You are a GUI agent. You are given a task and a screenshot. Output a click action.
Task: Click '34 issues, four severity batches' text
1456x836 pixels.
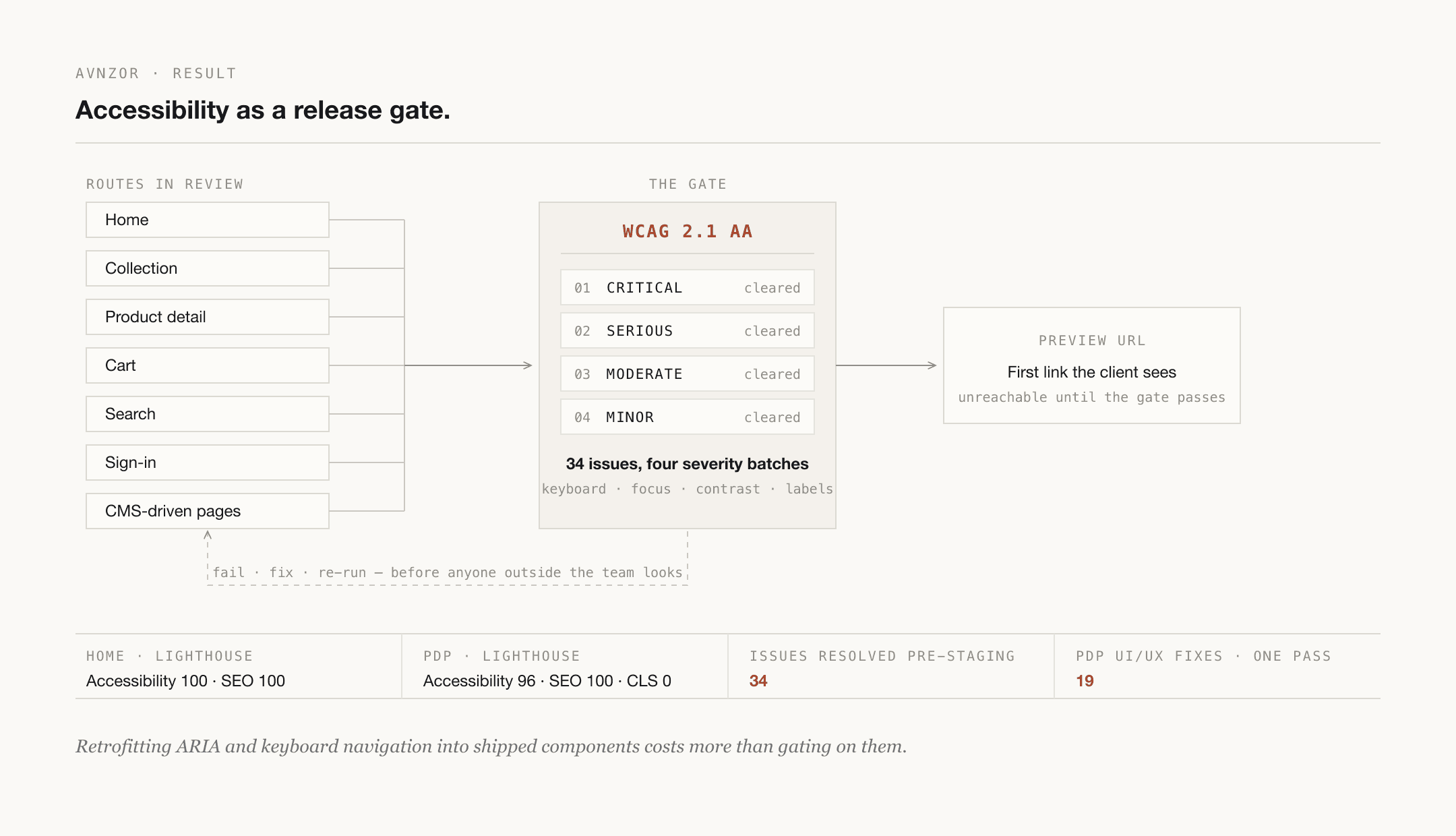point(688,464)
